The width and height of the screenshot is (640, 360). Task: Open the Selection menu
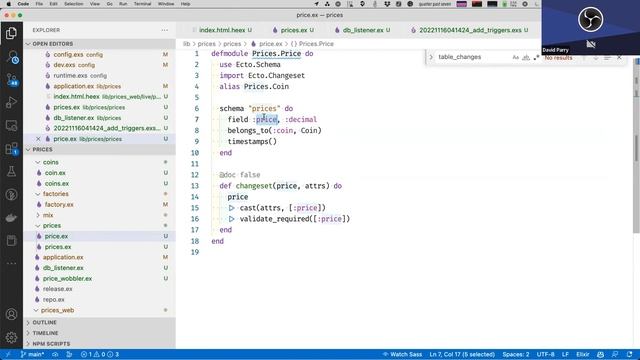73,4
